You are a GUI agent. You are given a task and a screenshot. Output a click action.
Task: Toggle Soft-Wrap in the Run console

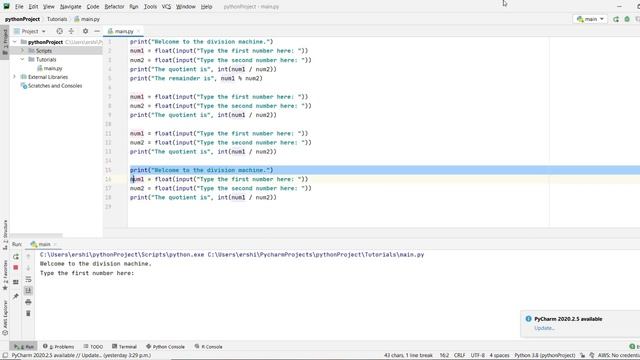28,280
